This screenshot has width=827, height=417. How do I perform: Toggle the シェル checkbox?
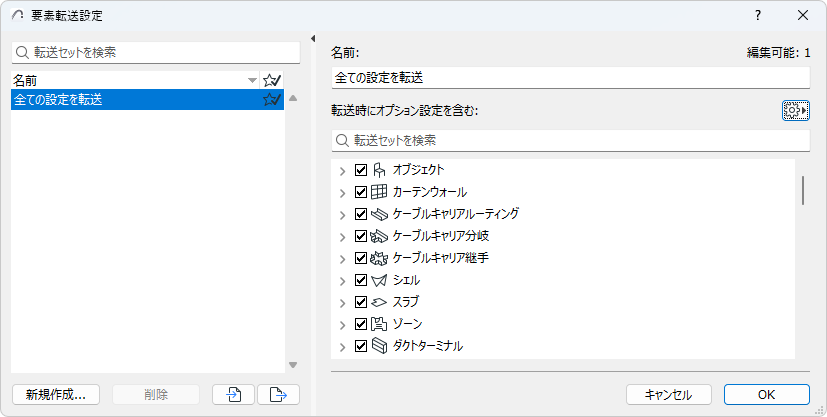[361, 280]
